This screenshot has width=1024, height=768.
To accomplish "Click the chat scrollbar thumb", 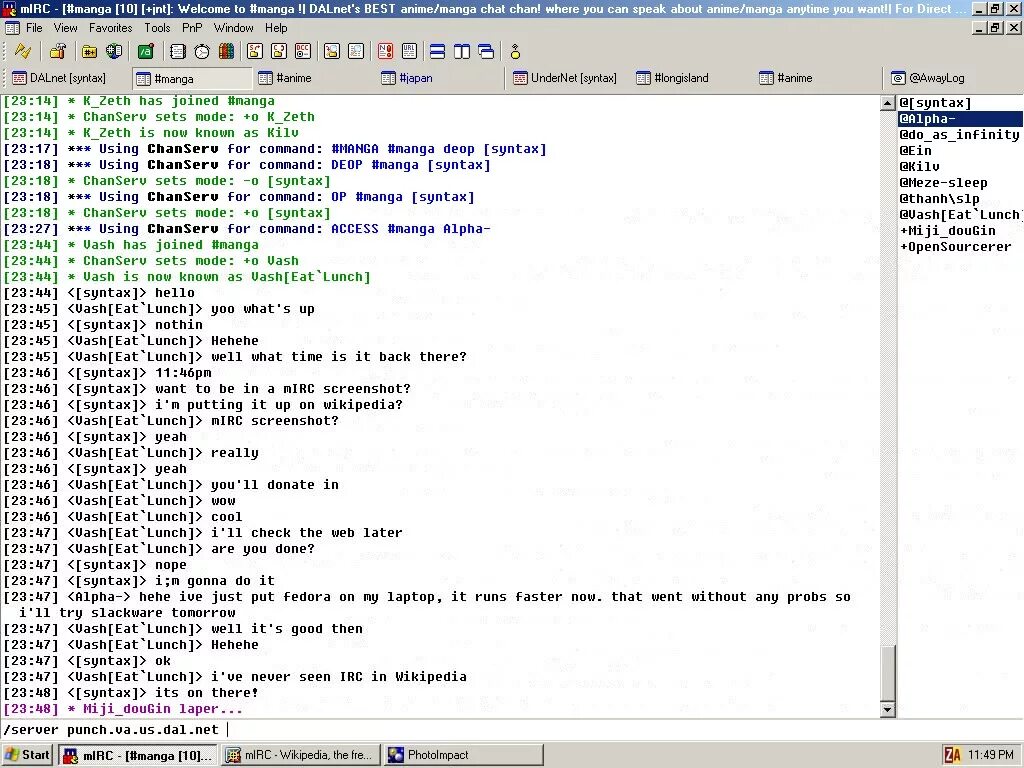I will tap(887, 673).
